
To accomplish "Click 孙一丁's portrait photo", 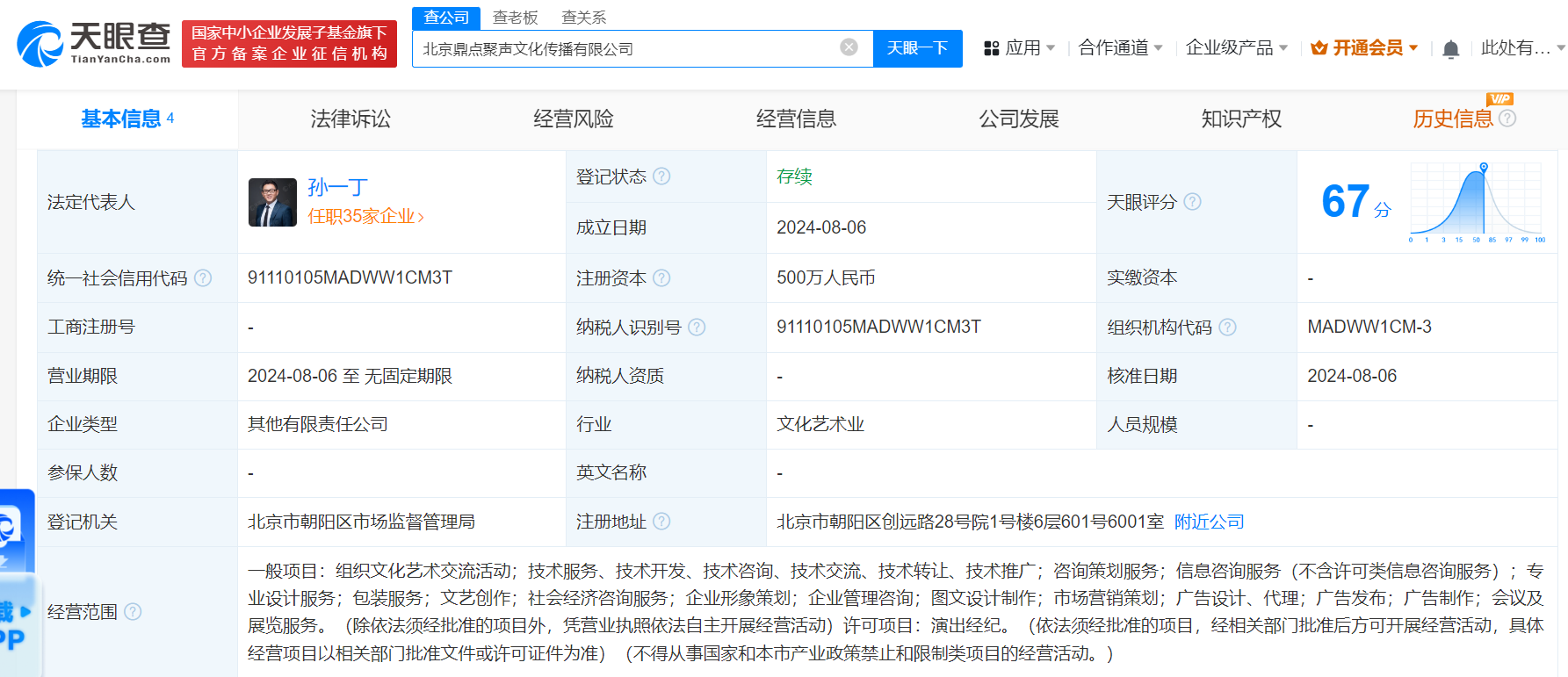I will pos(272,202).
